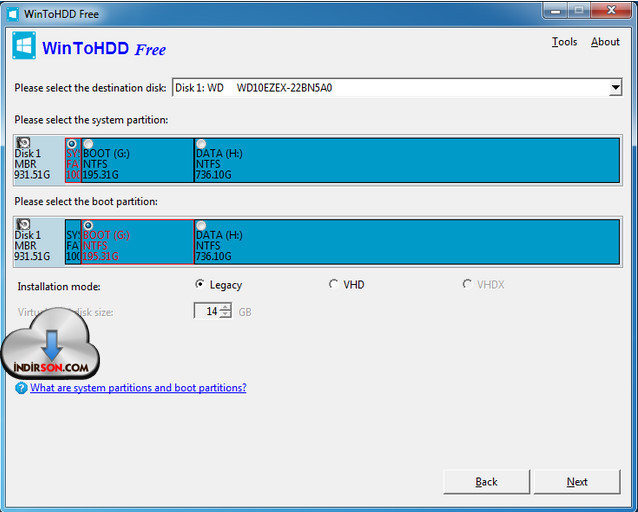
Task: Click Disk 1 drive icon in system partition panel
Action: 23,142
